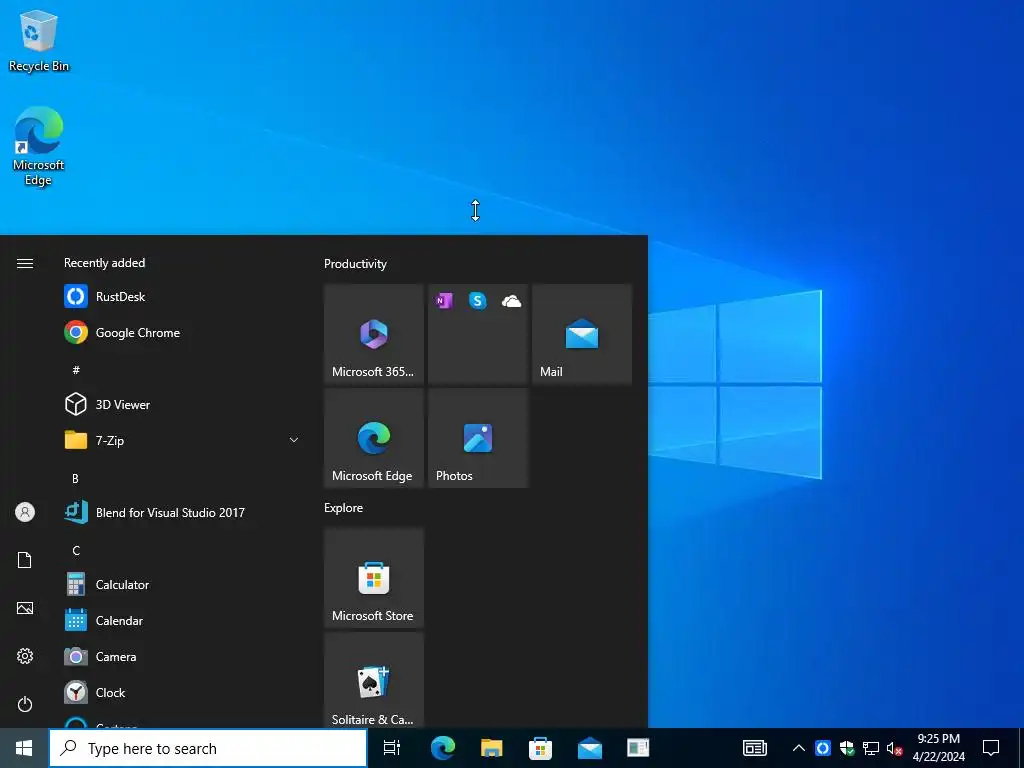Open the Skype icon in the tile folder
The image size is (1024, 768).
point(477,300)
